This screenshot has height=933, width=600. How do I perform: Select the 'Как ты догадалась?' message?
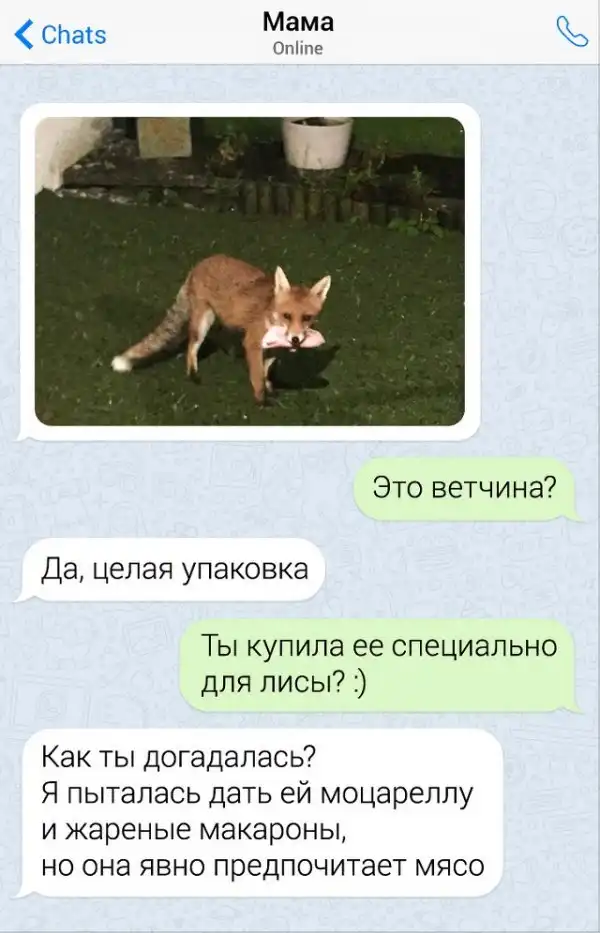click(262, 812)
